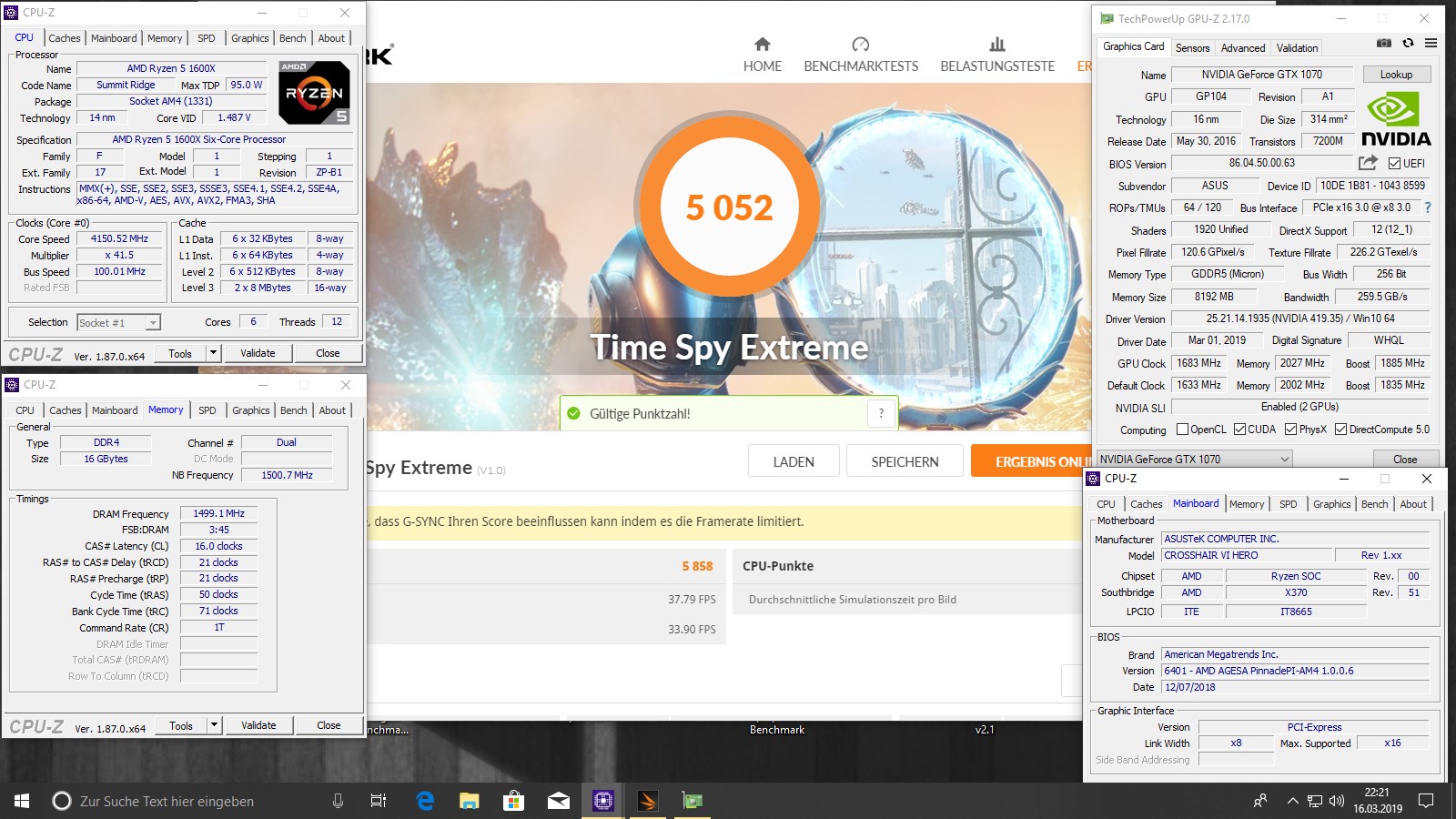This screenshot has width=1456, height=819.
Task: Open Microsoft Store from the taskbar
Action: tap(513, 801)
